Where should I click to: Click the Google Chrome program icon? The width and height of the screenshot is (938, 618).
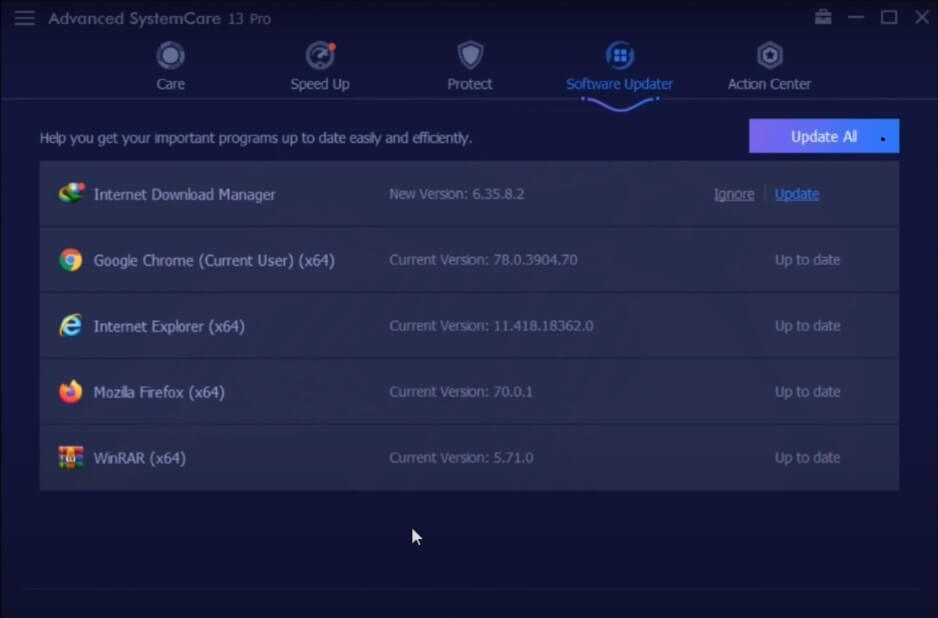click(71, 259)
